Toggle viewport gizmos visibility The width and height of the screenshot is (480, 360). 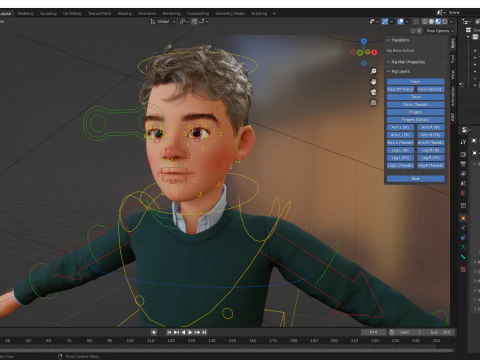[x=385, y=22]
